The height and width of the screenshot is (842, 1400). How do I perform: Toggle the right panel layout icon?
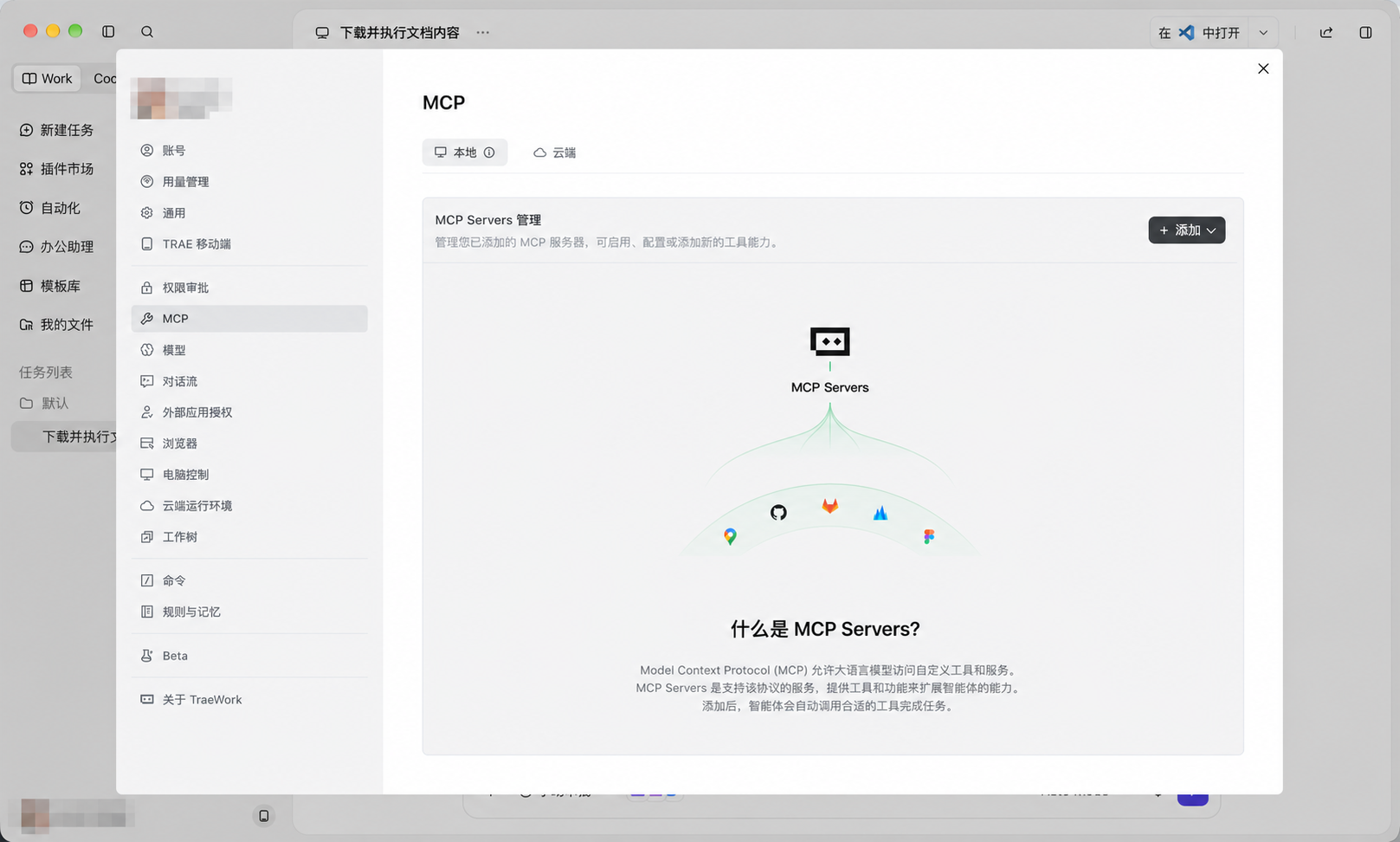click(1365, 32)
